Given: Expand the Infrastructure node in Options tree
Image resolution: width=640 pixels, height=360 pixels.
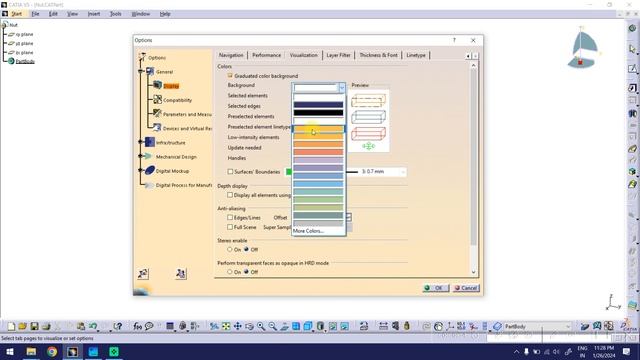Looking at the screenshot, I should coord(141,142).
